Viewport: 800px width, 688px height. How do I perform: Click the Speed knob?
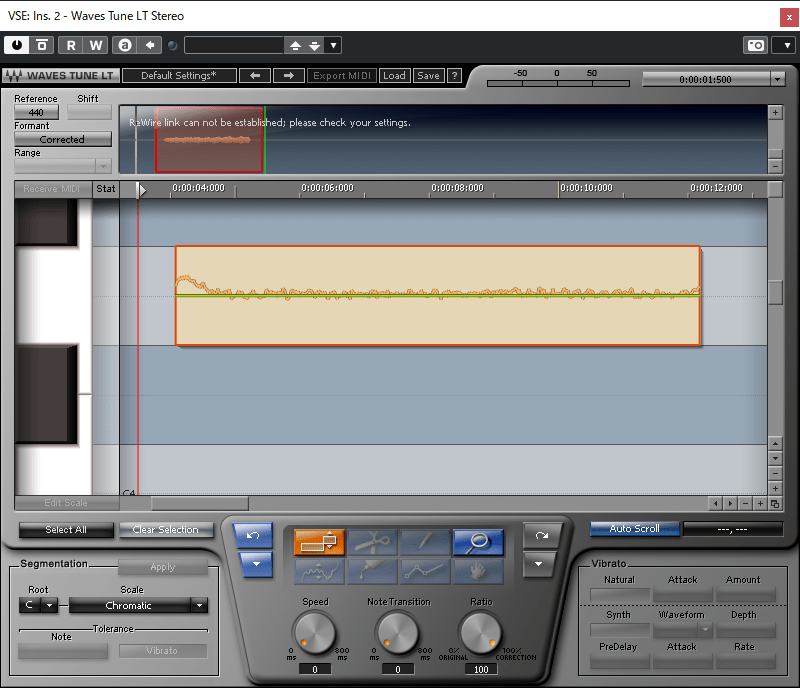[315, 633]
